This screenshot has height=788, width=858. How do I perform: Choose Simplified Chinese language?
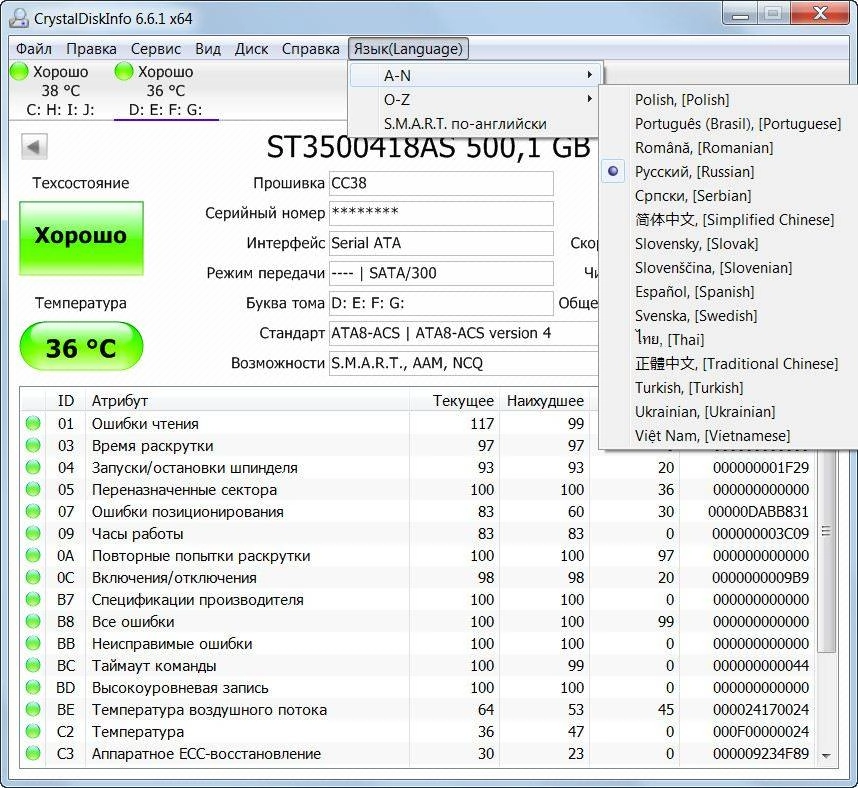[728, 219]
